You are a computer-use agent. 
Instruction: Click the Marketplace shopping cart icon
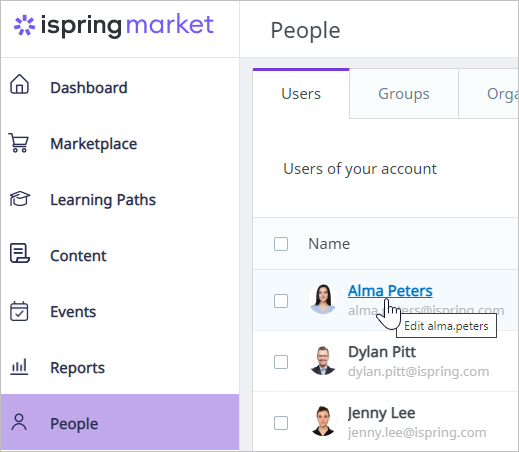point(19,143)
